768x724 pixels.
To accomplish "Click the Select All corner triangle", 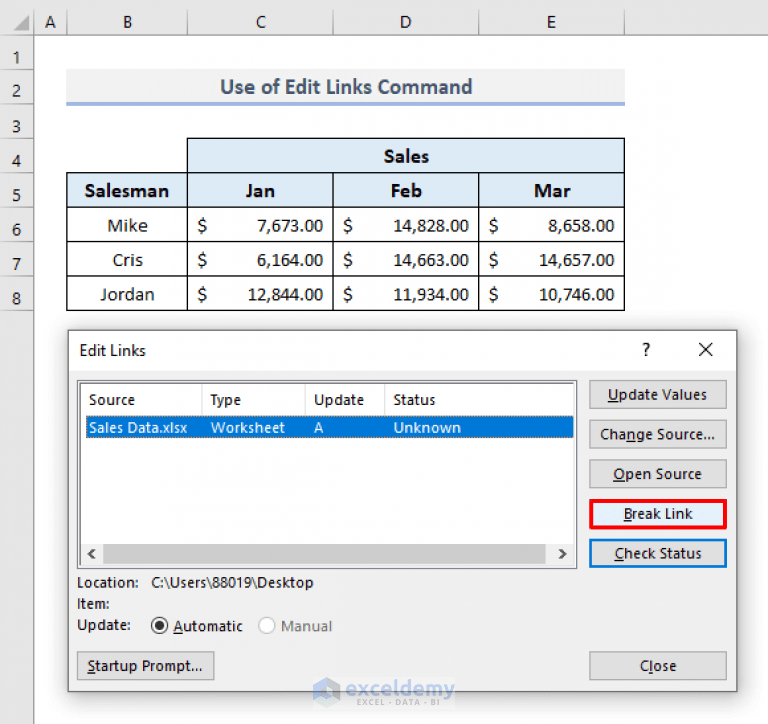I will [x=20, y=22].
